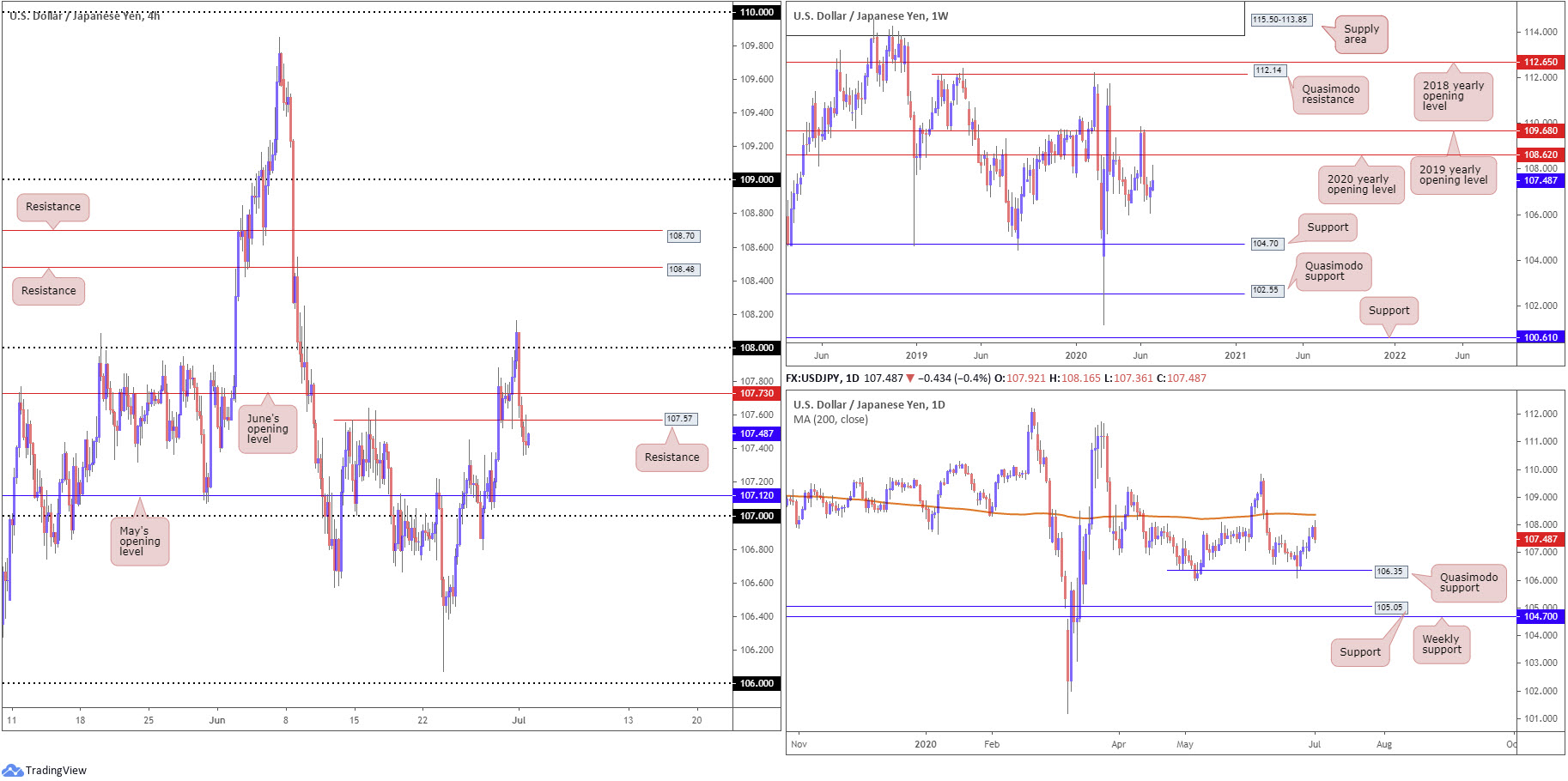
Task: Select the 108.70 price label
Action: tap(683, 236)
